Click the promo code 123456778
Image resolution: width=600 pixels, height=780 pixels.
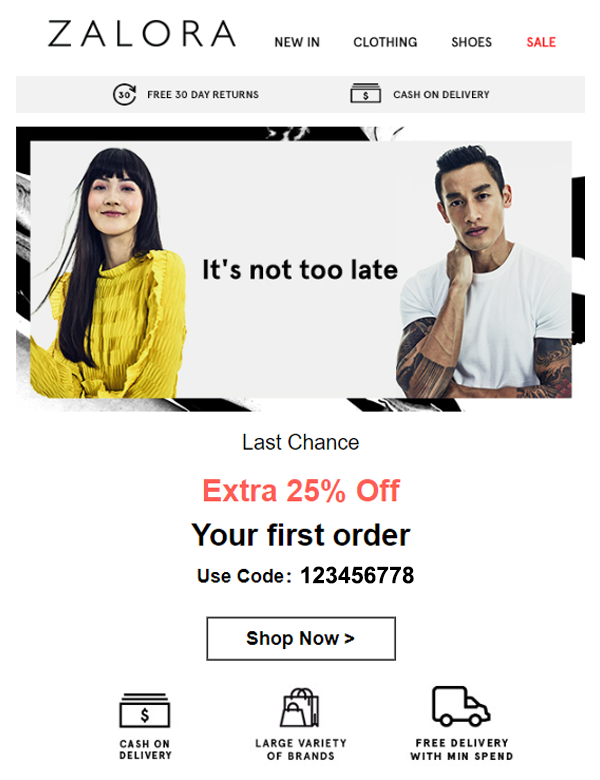(357, 576)
